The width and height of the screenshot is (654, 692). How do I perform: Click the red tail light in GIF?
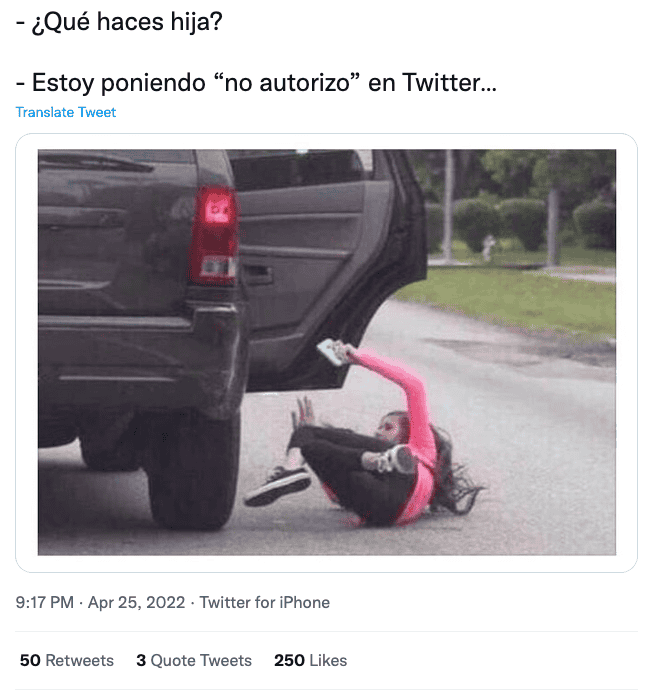[215, 235]
